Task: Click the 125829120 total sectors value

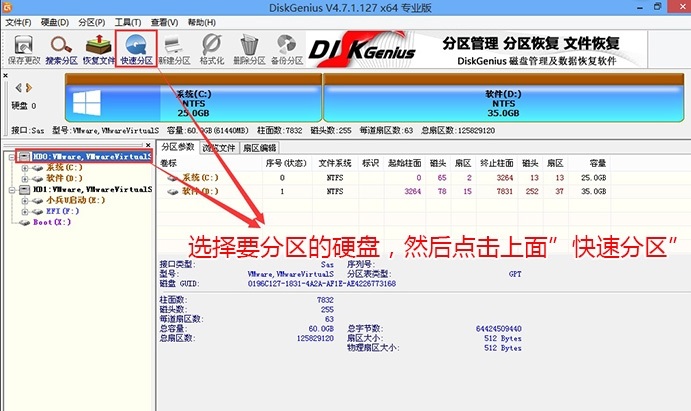Action: click(315, 338)
